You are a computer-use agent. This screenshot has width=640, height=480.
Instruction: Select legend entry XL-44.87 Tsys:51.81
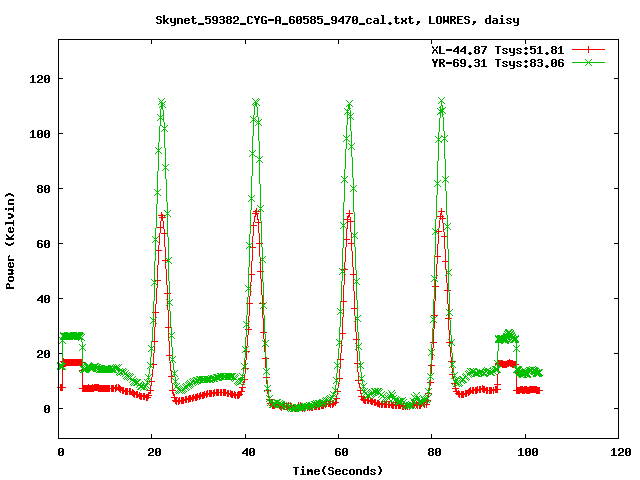(x=498, y=50)
